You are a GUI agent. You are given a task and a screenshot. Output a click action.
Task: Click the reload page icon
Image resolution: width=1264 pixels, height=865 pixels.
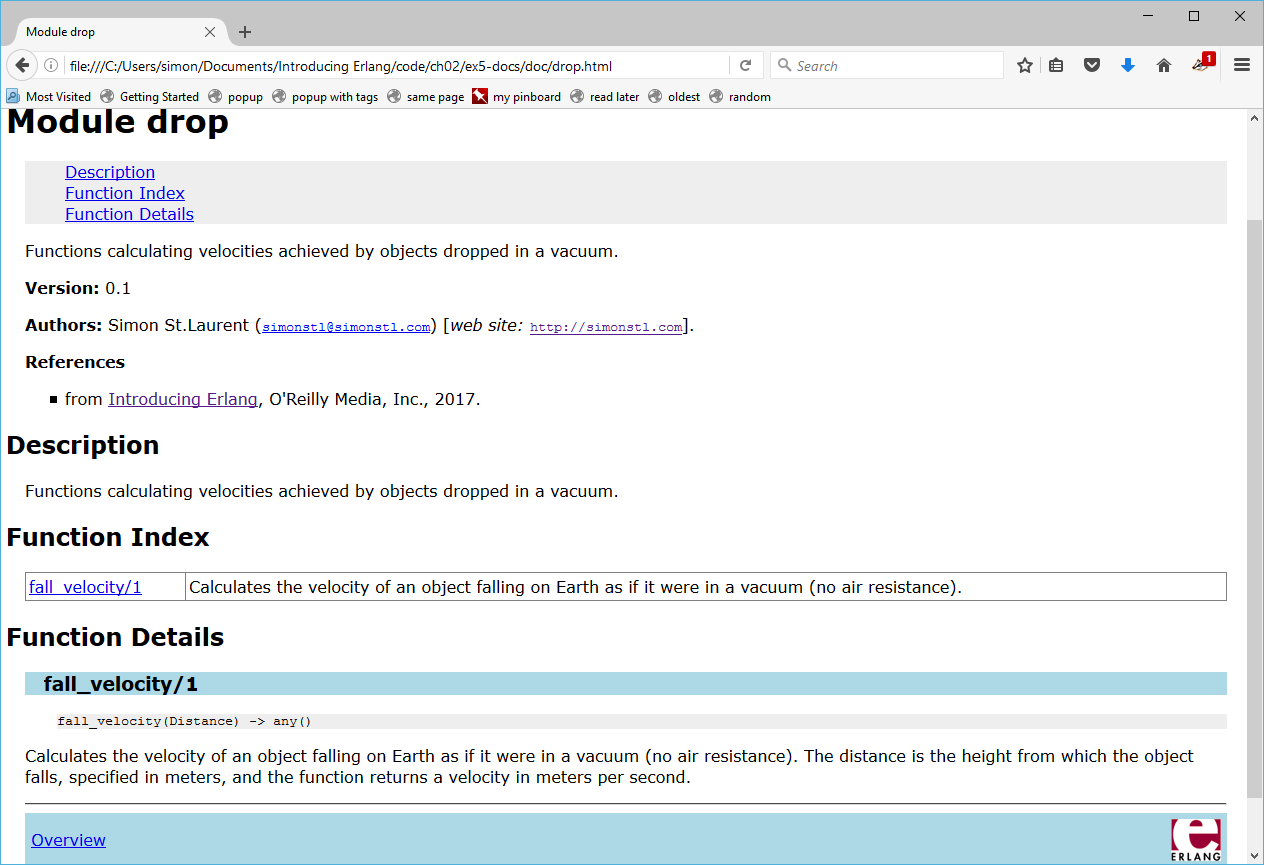click(x=745, y=66)
